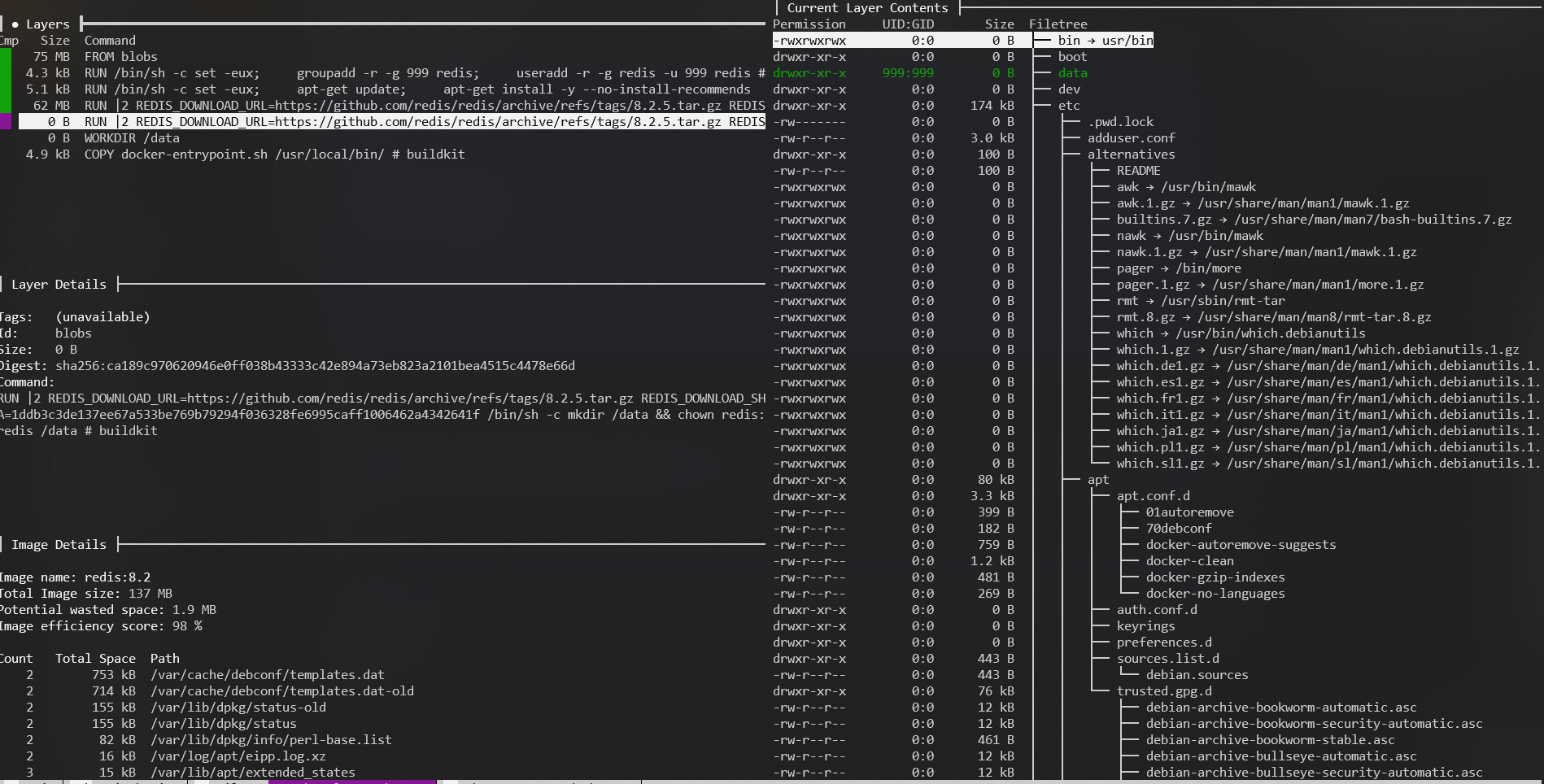Focus the Current Layer Contents panel title
This screenshot has width=1544, height=784.
pos(867,8)
